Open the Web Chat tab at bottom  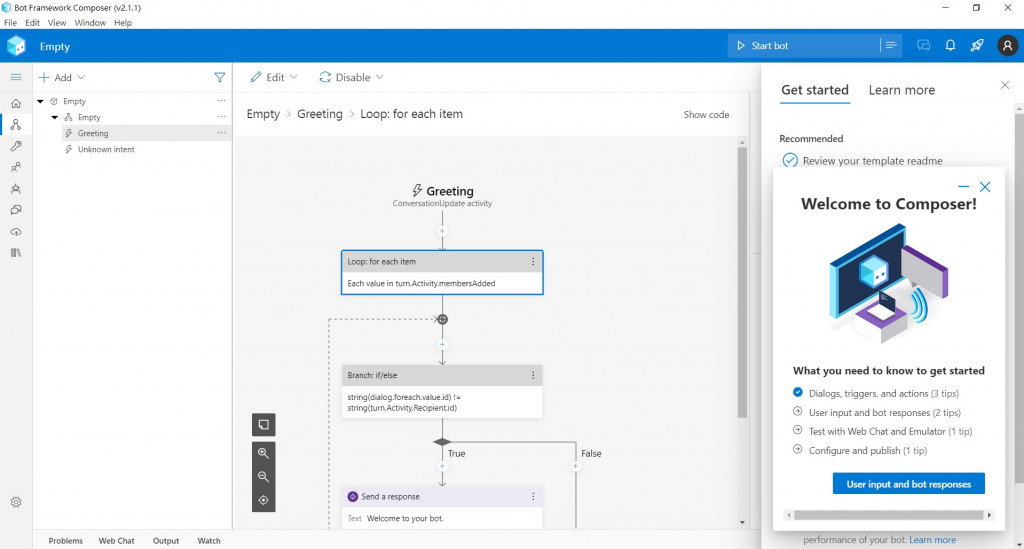[x=116, y=541]
